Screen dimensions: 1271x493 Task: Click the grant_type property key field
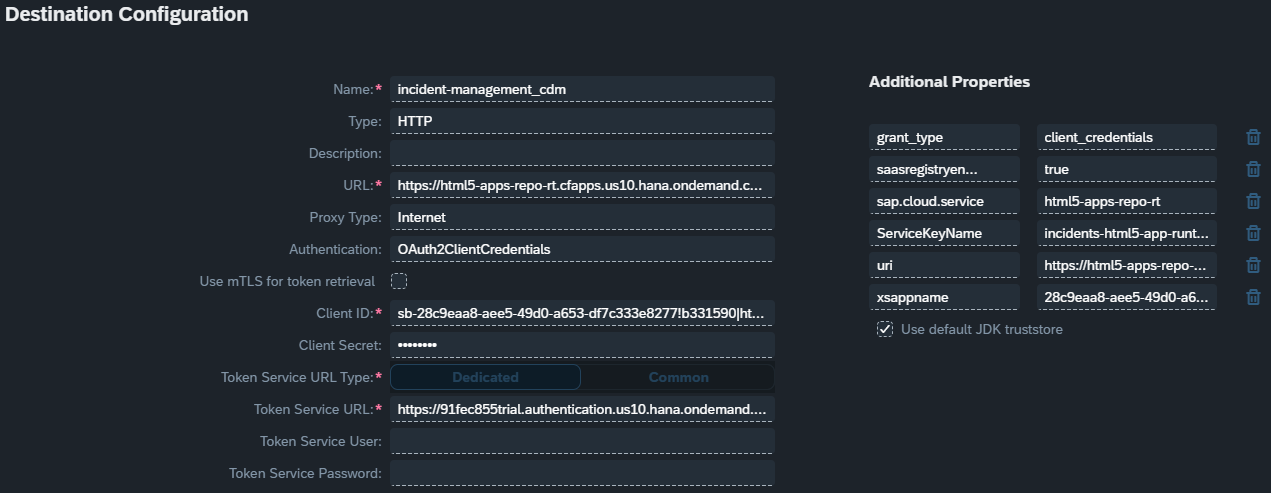click(944, 137)
